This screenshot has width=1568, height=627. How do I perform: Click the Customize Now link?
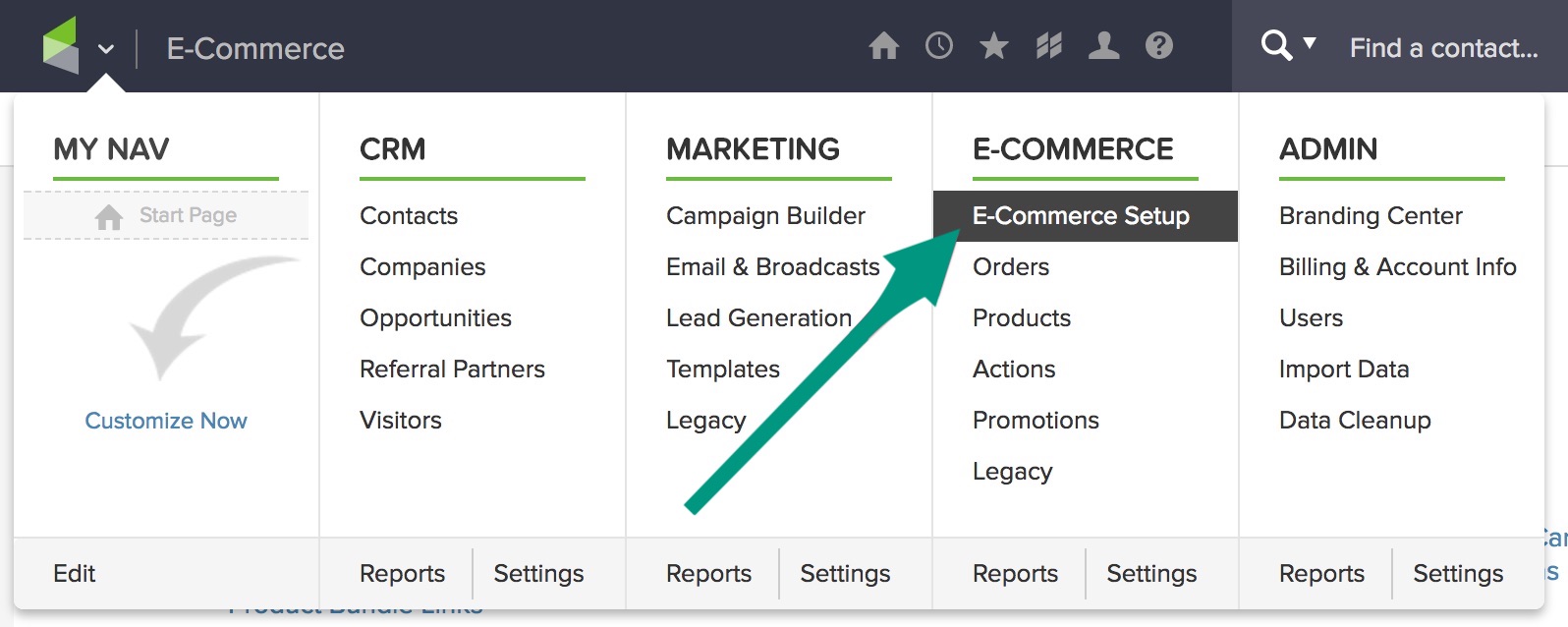pyautogui.click(x=166, y=421)
